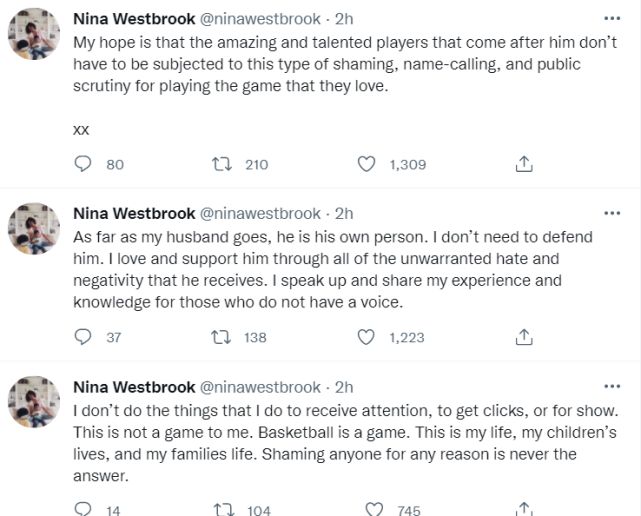Image resolution: width=641 pixels, height=516 pixels.
Task: Open the 2h timestamp on third tweet
Action: click(344, 387)
